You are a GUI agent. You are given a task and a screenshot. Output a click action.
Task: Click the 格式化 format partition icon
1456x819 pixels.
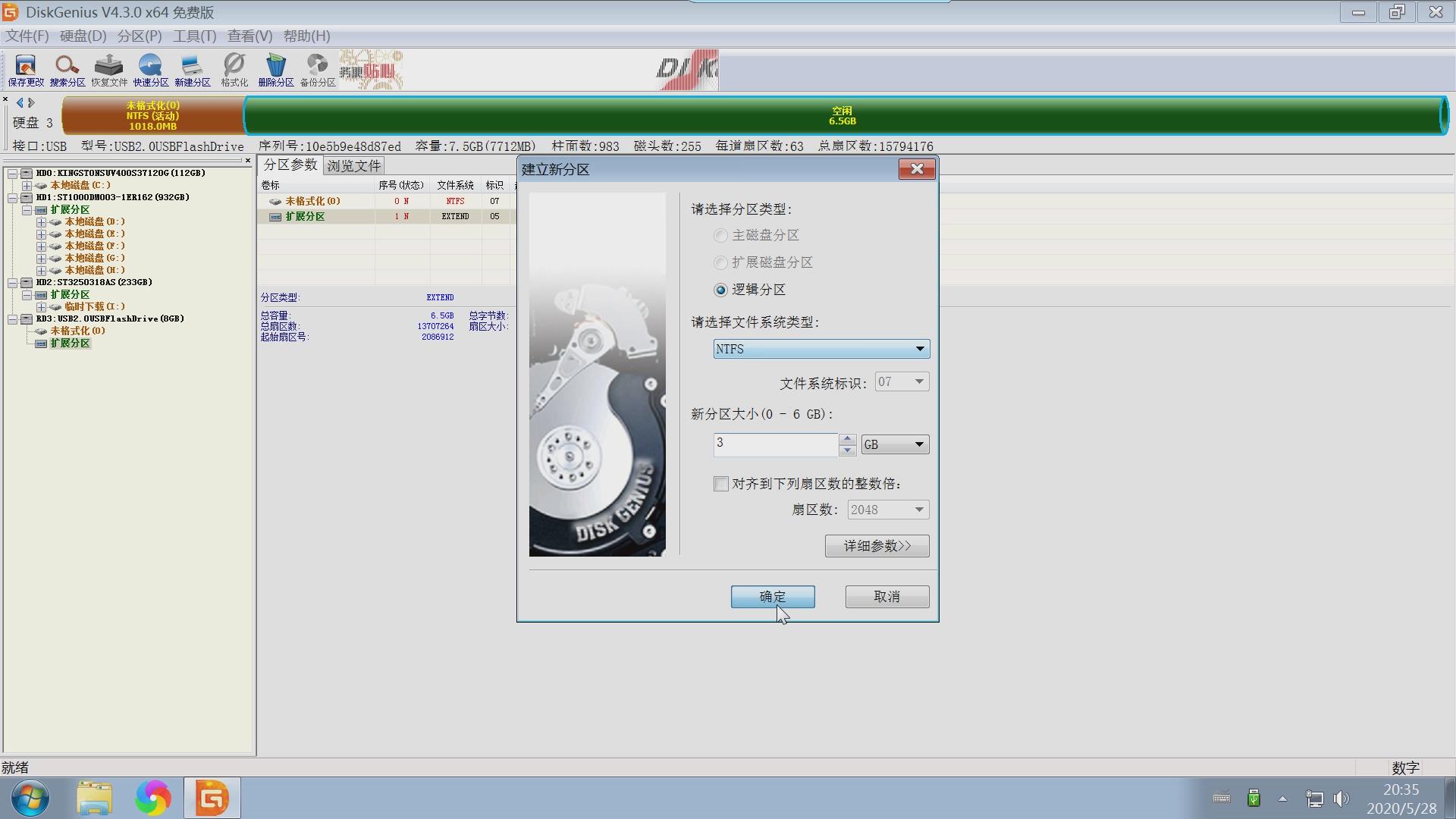(x=234, y=70)
